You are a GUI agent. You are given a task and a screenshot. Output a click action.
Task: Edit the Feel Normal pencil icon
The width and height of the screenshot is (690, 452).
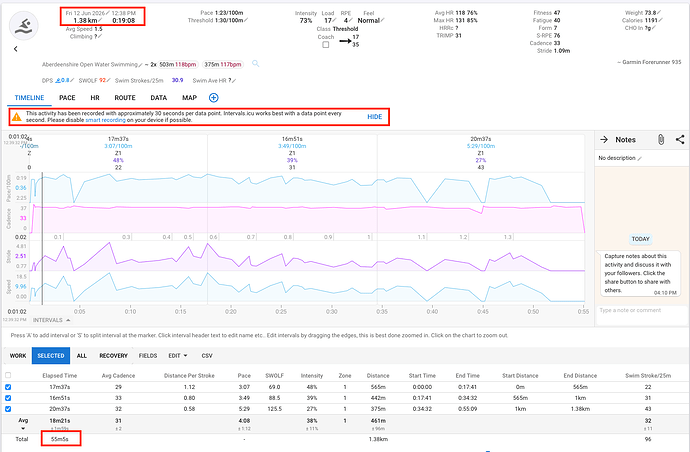[383, 20]
